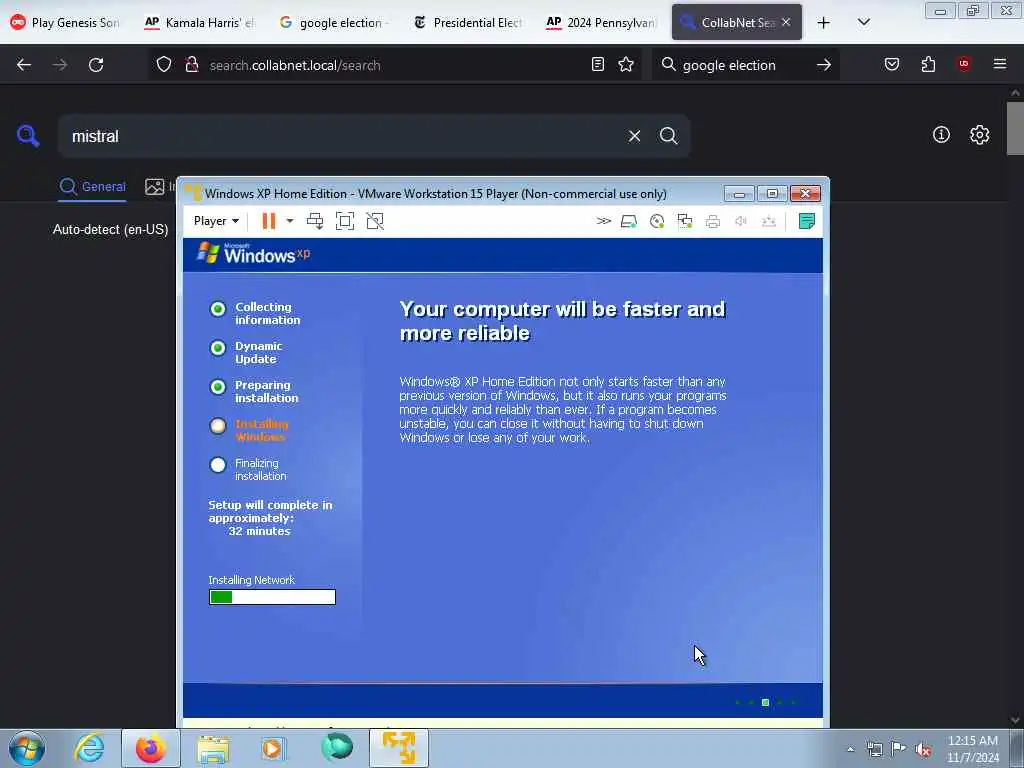Viewport: 1024px width, 768px height.
Task: Click the muted volume tray icon
Action: point(923,749)
